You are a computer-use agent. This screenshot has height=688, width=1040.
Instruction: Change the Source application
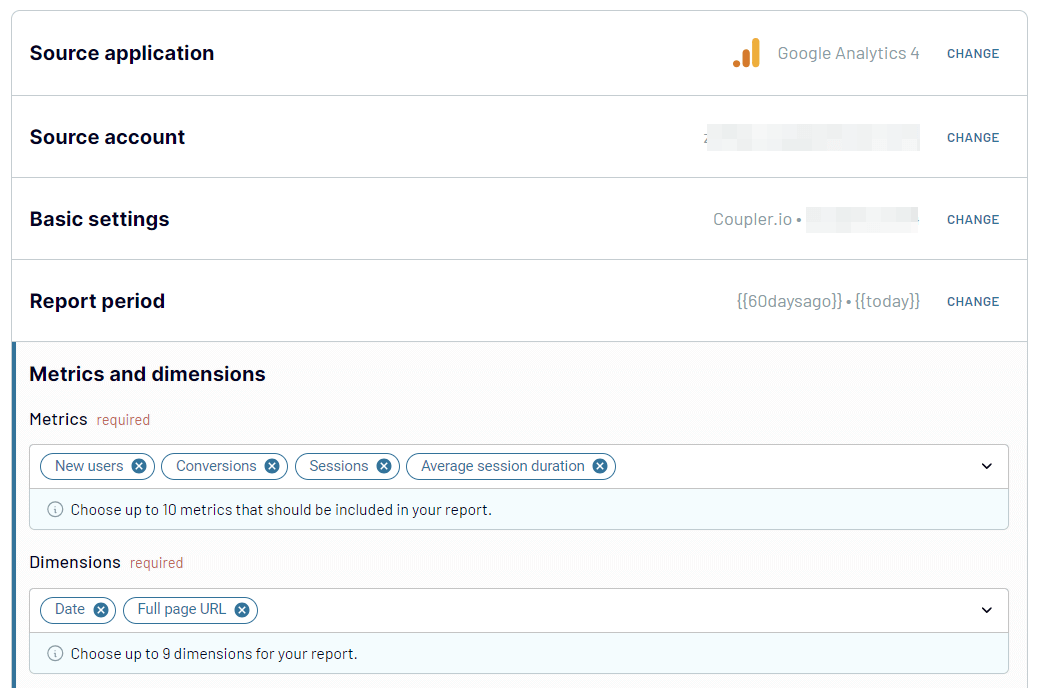pyautogui.click(x=973, y=54)
